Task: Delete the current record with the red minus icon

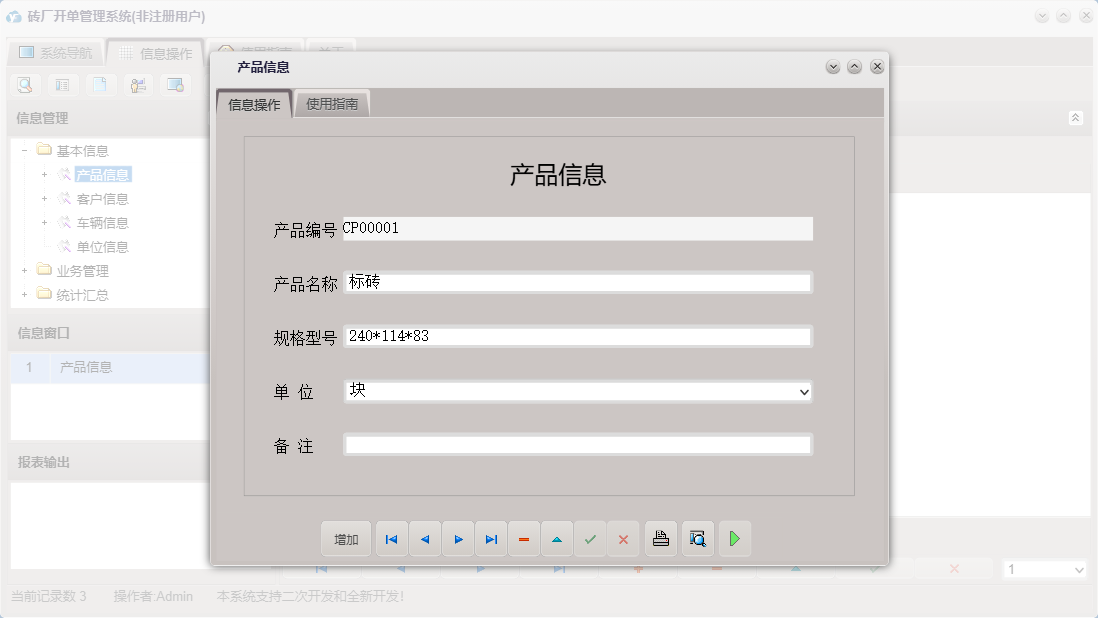Action: pyautogui.click(x=524, y=539)
